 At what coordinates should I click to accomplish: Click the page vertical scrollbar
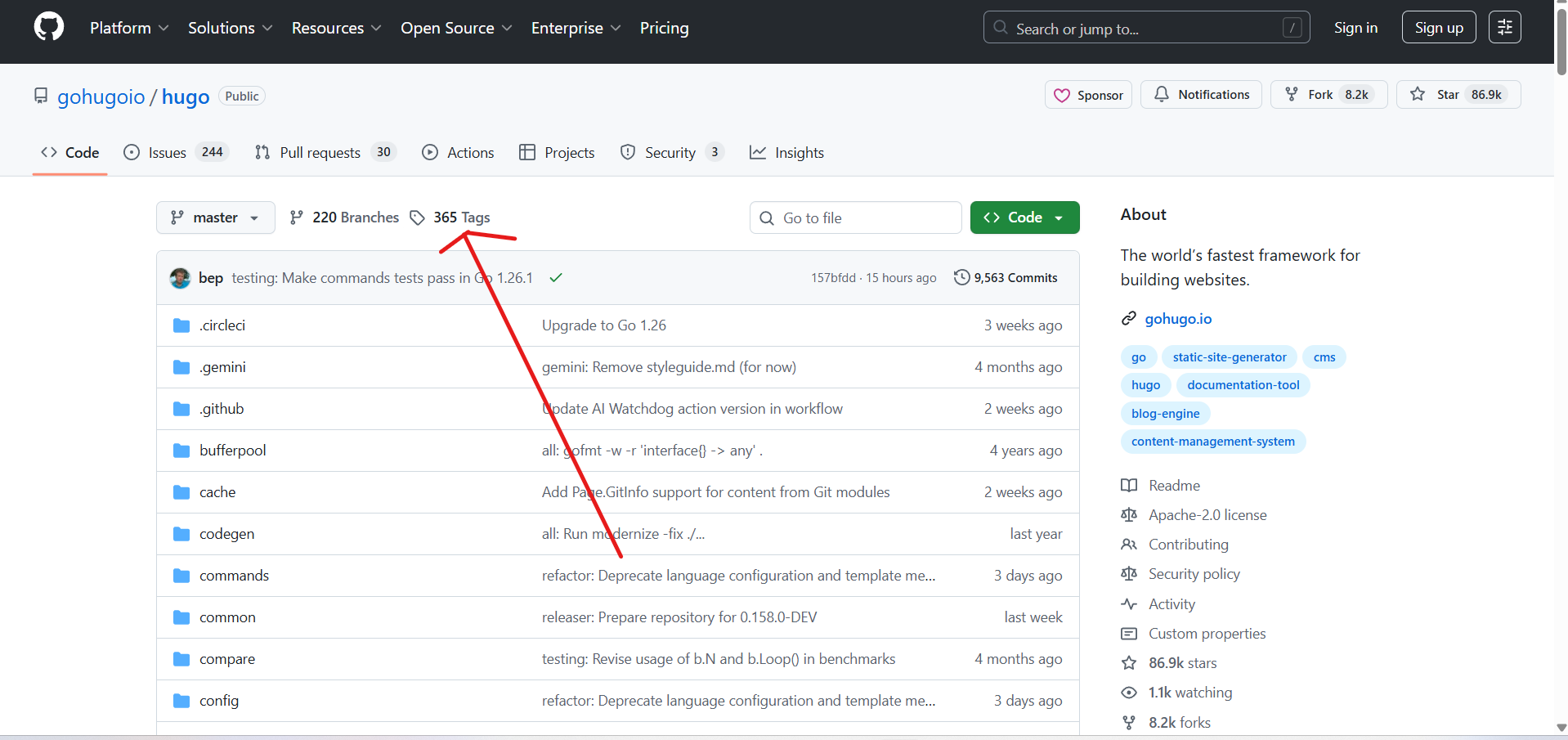[1561, 368]
